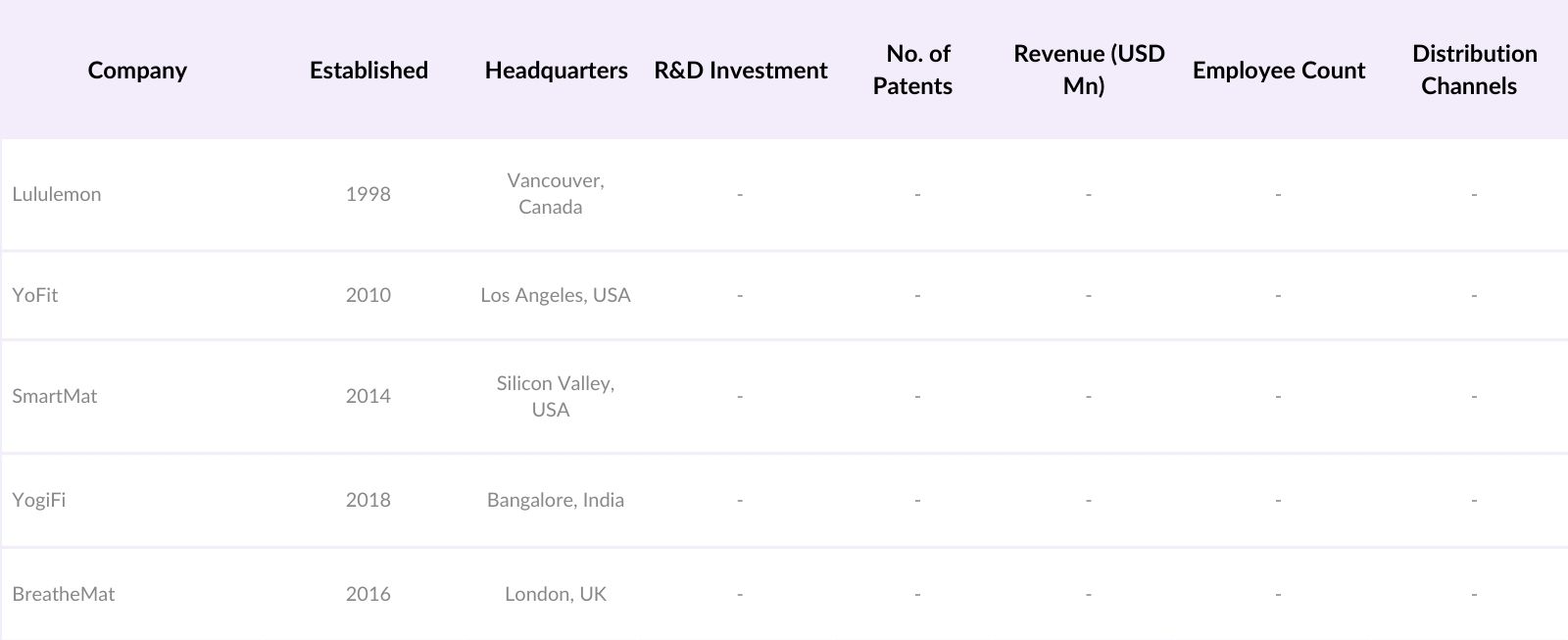This screenshot has width=1568, height=640.
Task: Select the No. of Patents header
Action: (x=912, y=70)
